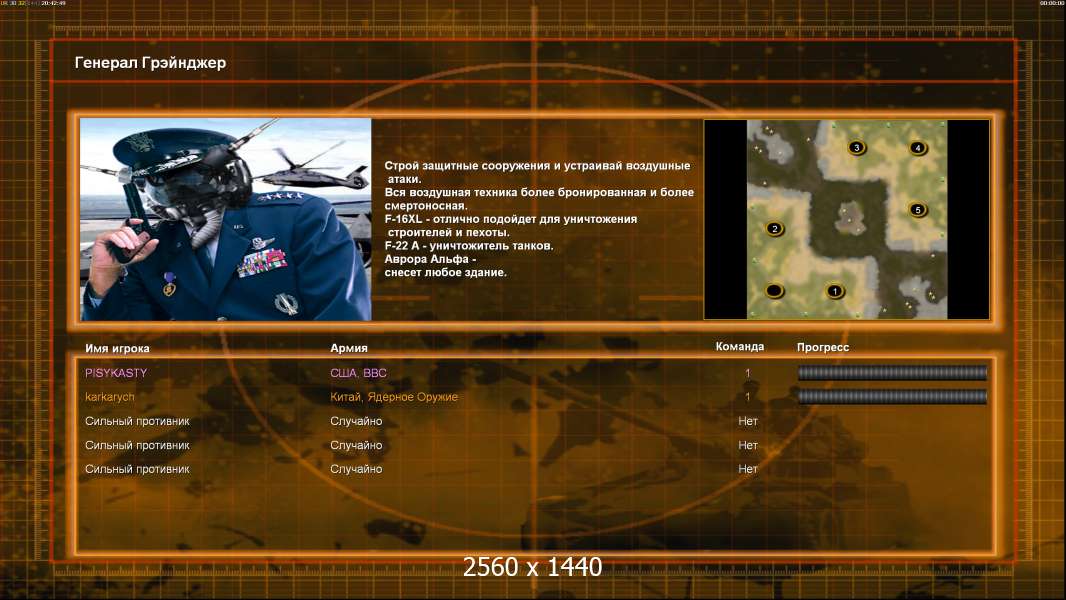Viewport: 1066px width, 600px height.
Task: Click team number of PISYKASTY row
Action: click(x=748, y=373)
